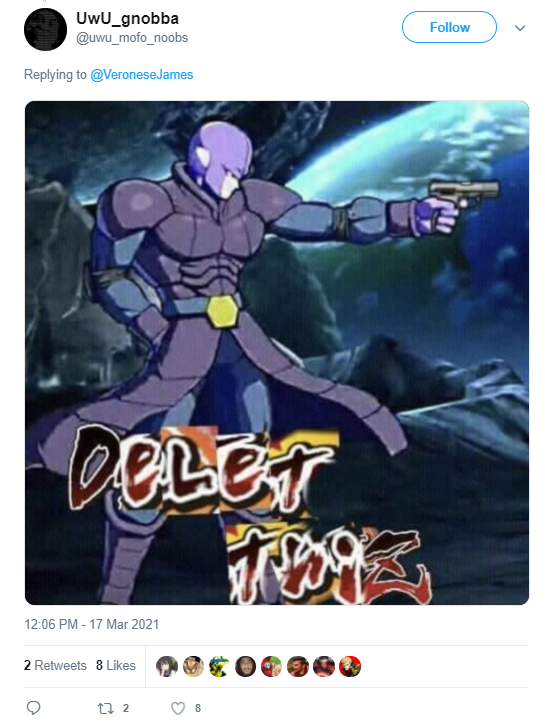This screenshot has width=545, height=724.
Task: Open first liker's avatar in likes row
Action: (167, 666)
